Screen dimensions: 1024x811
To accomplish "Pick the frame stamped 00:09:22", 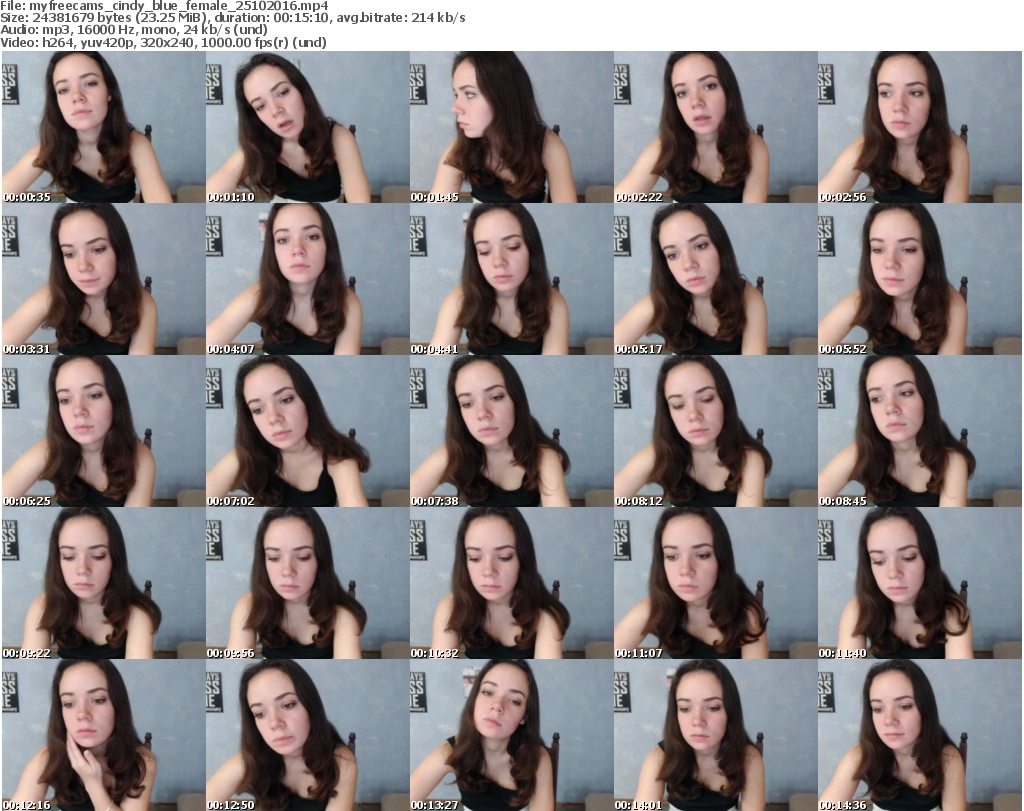I will (x=104, y=583).
